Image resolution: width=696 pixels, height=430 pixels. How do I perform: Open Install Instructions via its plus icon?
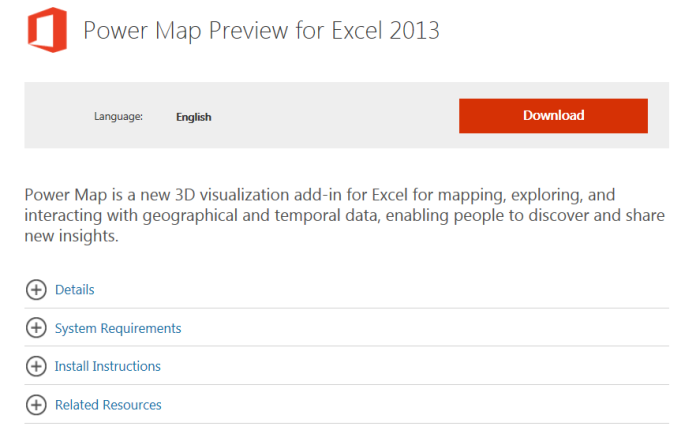pyautogui.click(x=36, y=367)
